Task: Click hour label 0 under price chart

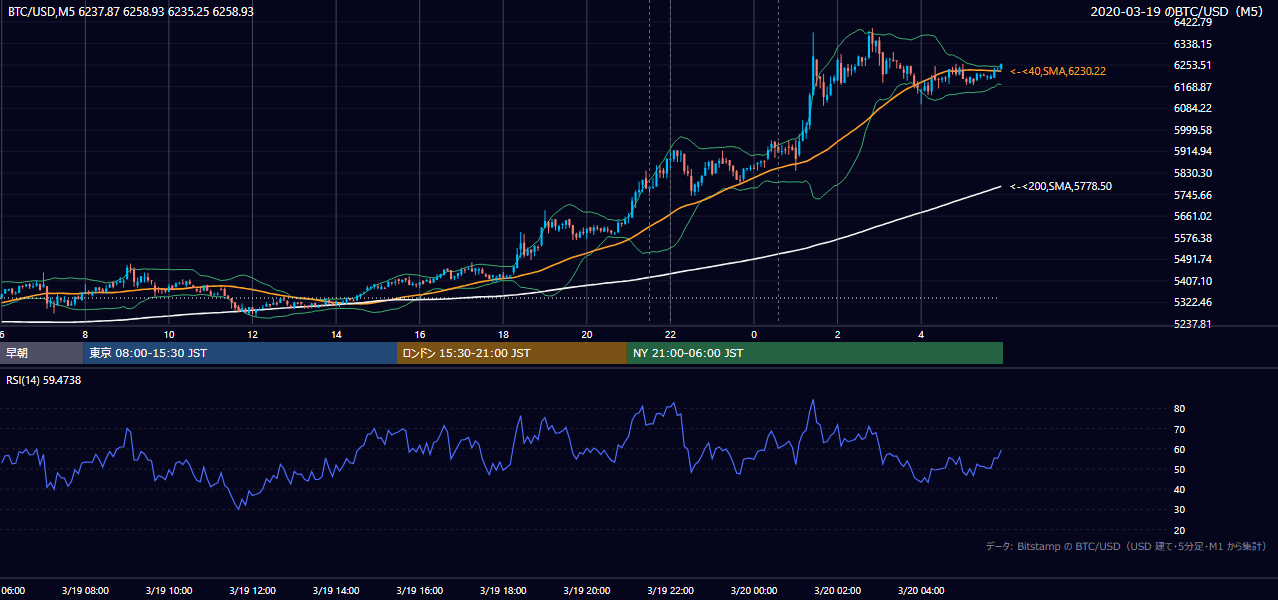Action: coord(754,334)
